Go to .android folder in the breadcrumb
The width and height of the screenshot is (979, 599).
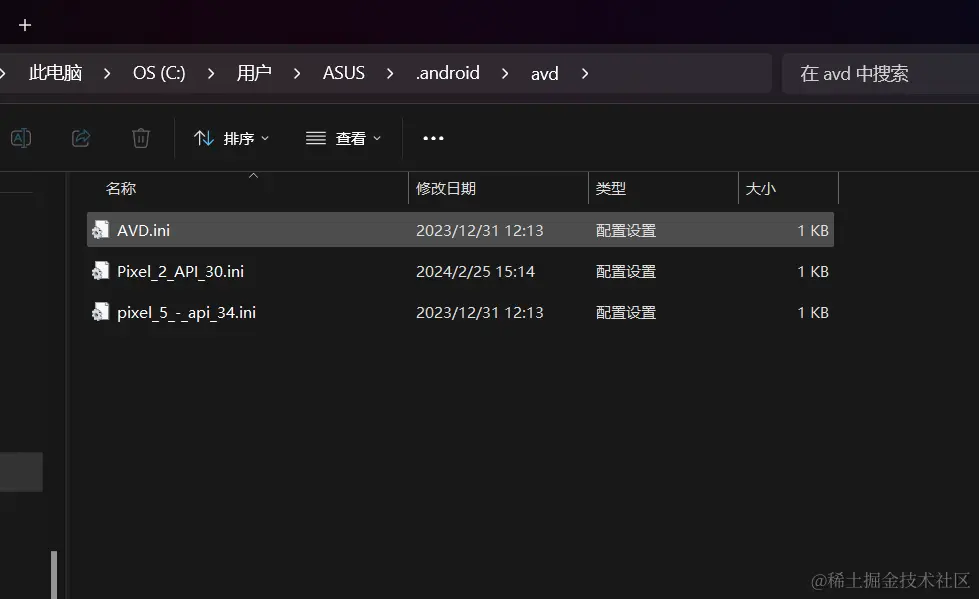(448, 73)
